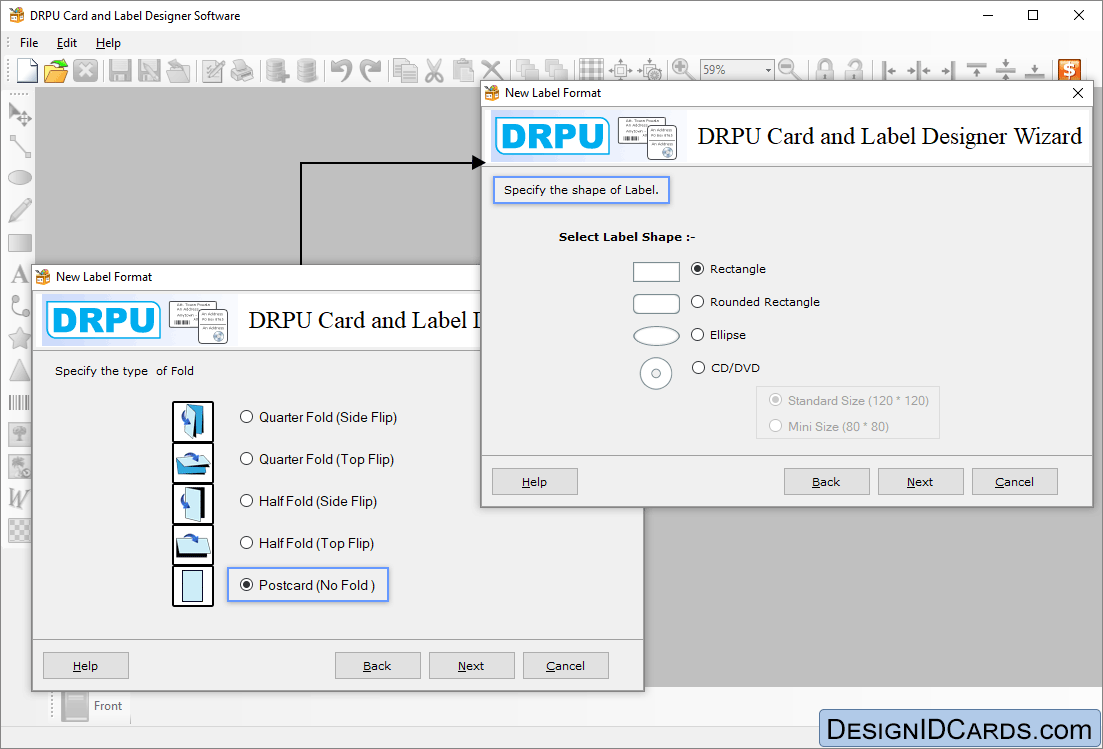Select the Rectangle shape tool in sidebar
The height and width of the screenshot is (749, 1103).
(20, 243)
